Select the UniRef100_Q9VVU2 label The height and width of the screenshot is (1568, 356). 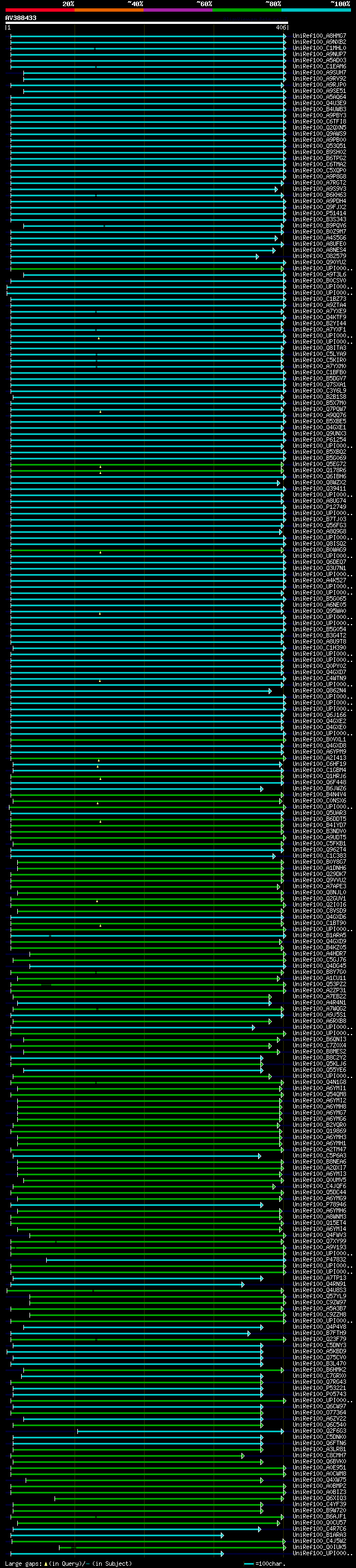click(x=319, y=880)
